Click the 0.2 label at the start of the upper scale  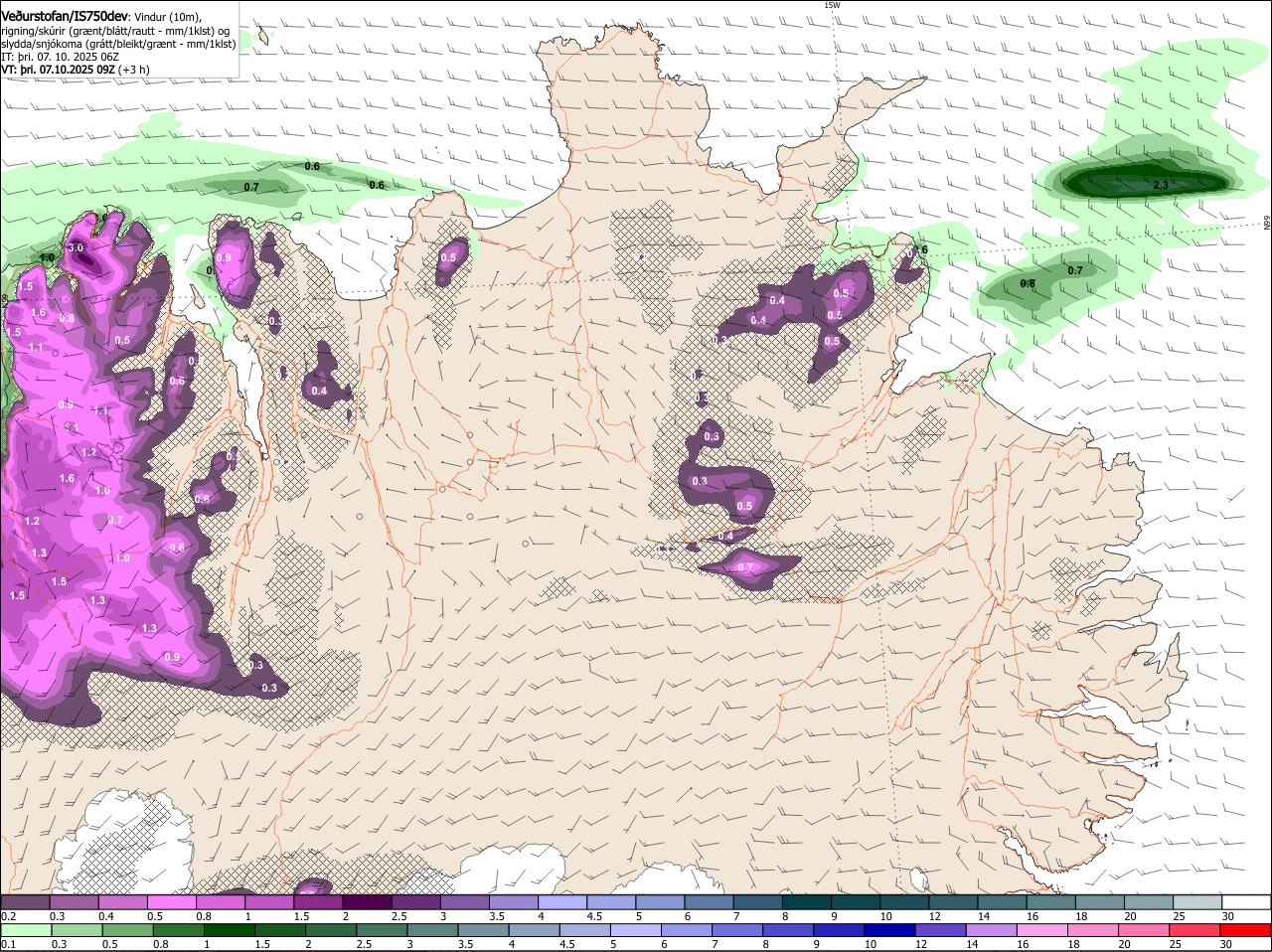[x=8, y=916]
